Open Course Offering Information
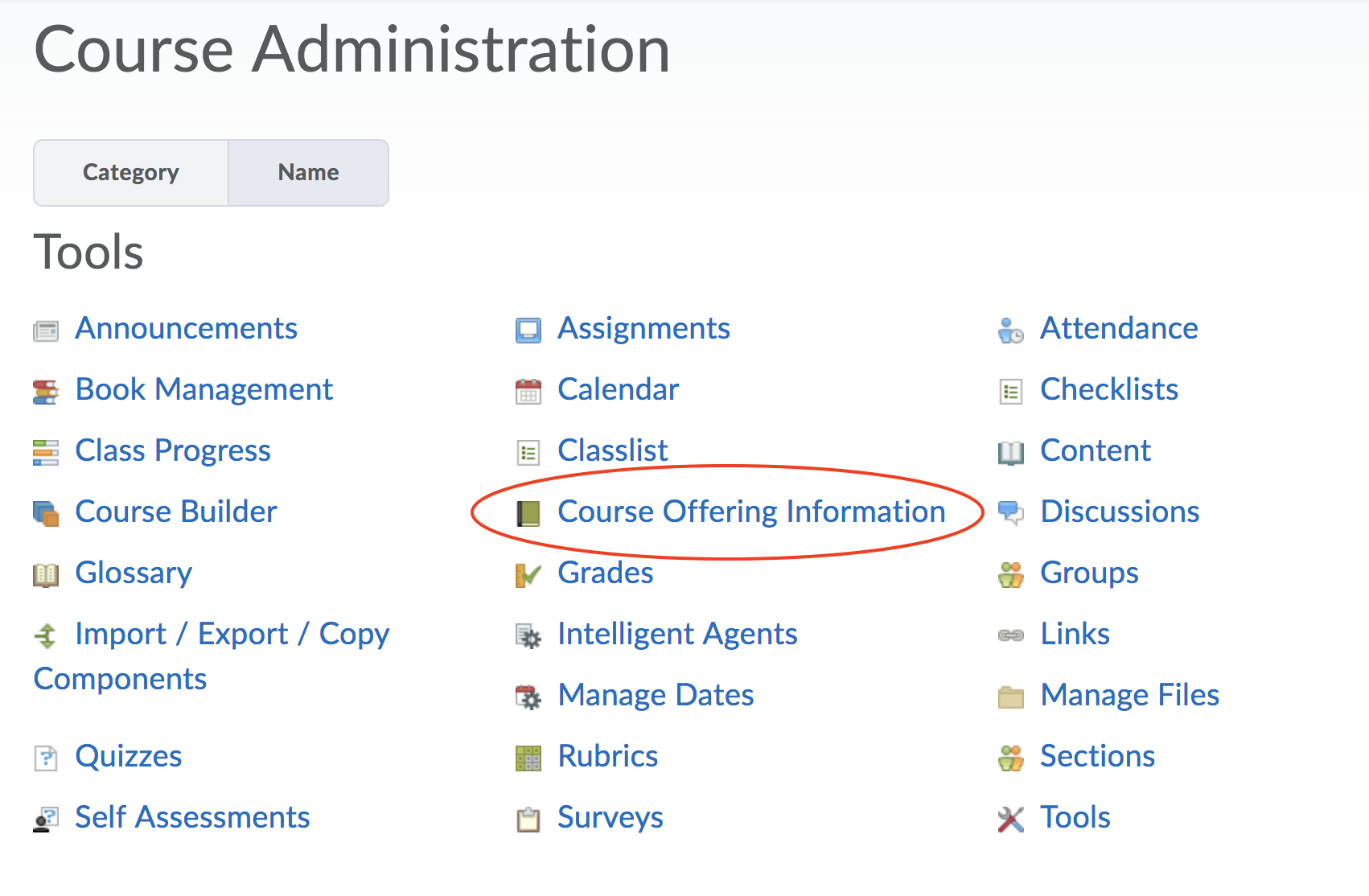The width and height of the screenshot is (1369, 896). pos(750,512)
